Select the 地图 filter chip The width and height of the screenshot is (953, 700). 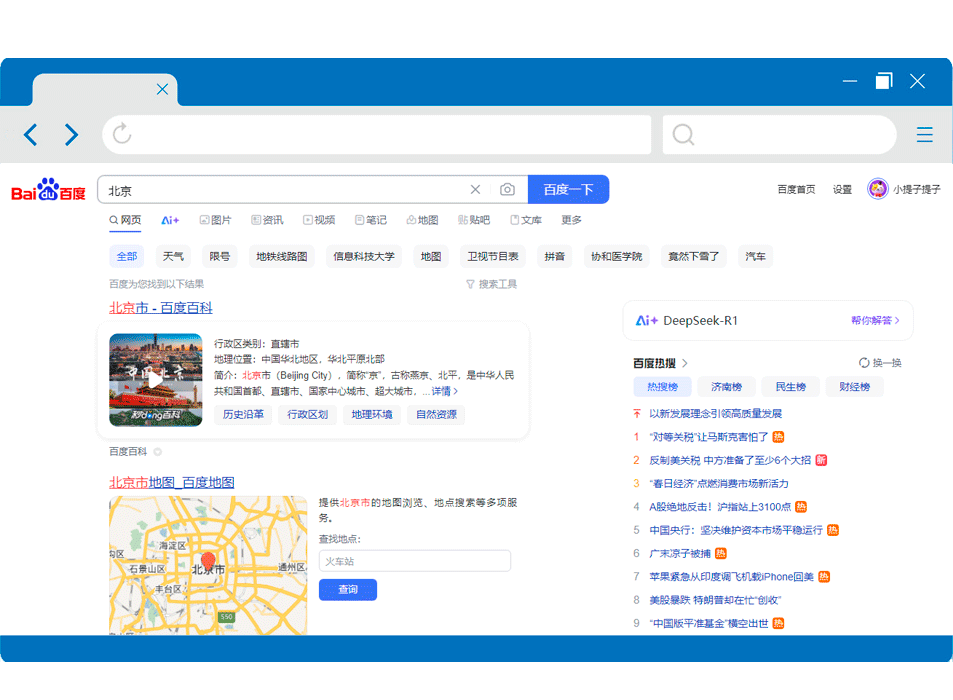[431, 256]
